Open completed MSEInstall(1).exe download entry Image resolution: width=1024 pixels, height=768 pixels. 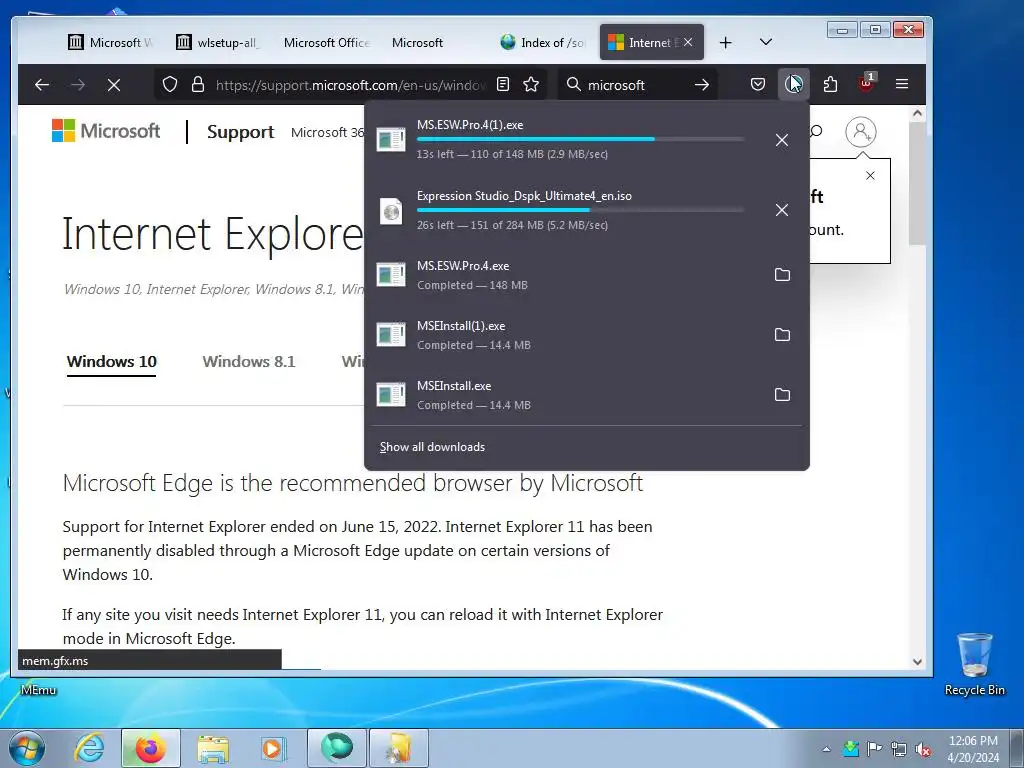tap(586, 335)
